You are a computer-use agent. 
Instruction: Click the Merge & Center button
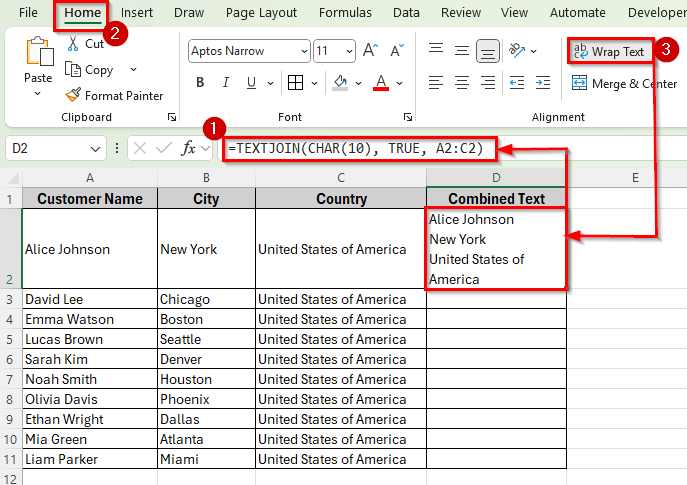click(625, 83)
